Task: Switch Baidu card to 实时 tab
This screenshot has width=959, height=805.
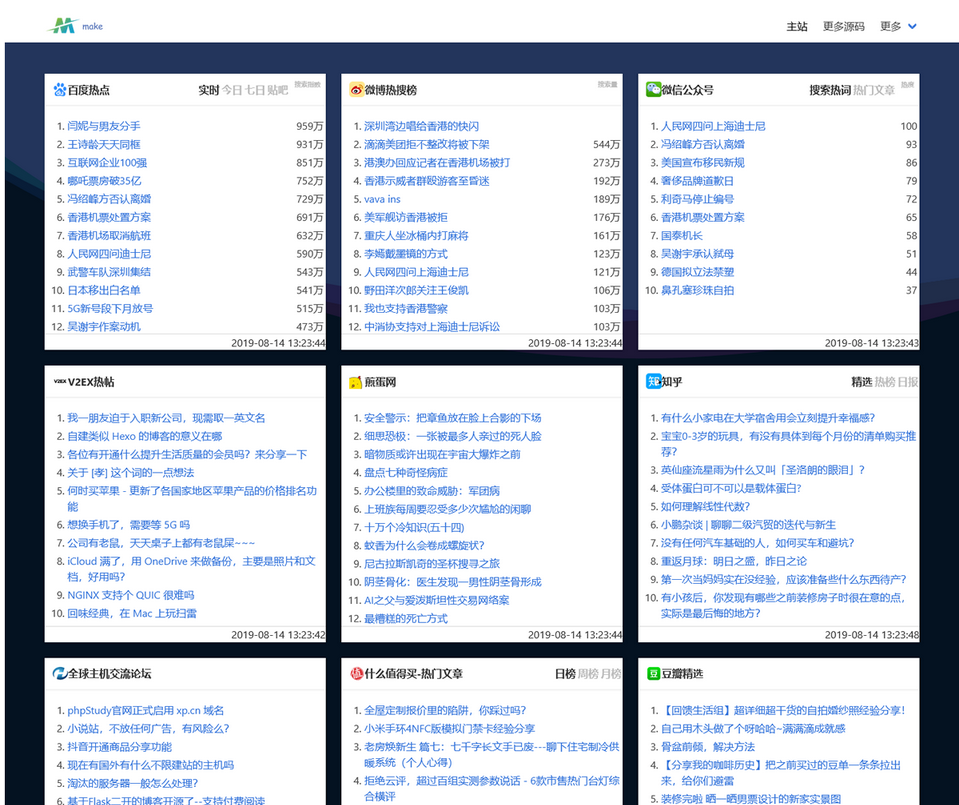Action: click(209, 90)
